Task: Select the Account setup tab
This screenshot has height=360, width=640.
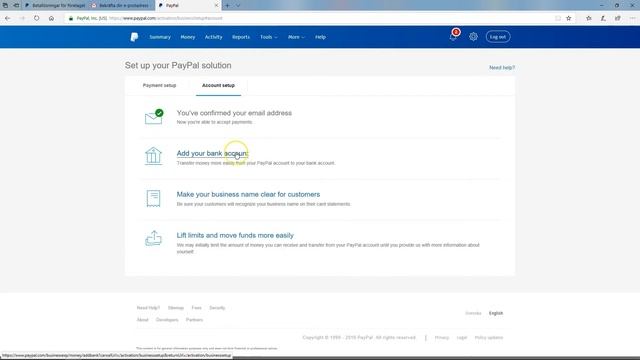Action: 218,85
